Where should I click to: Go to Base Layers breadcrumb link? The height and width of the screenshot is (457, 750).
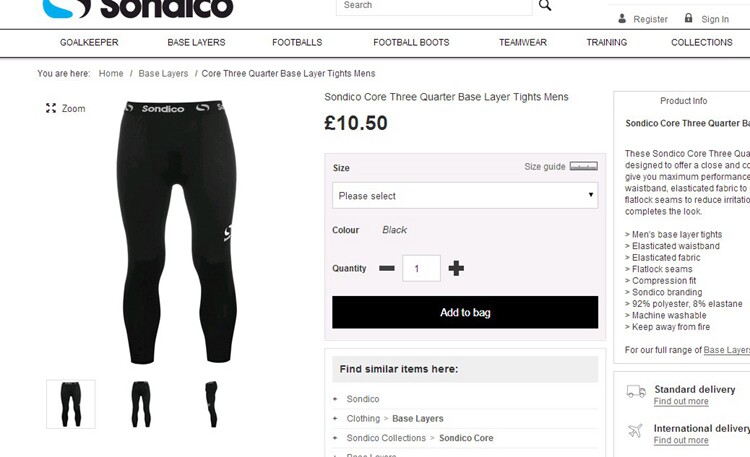point(163,74)
